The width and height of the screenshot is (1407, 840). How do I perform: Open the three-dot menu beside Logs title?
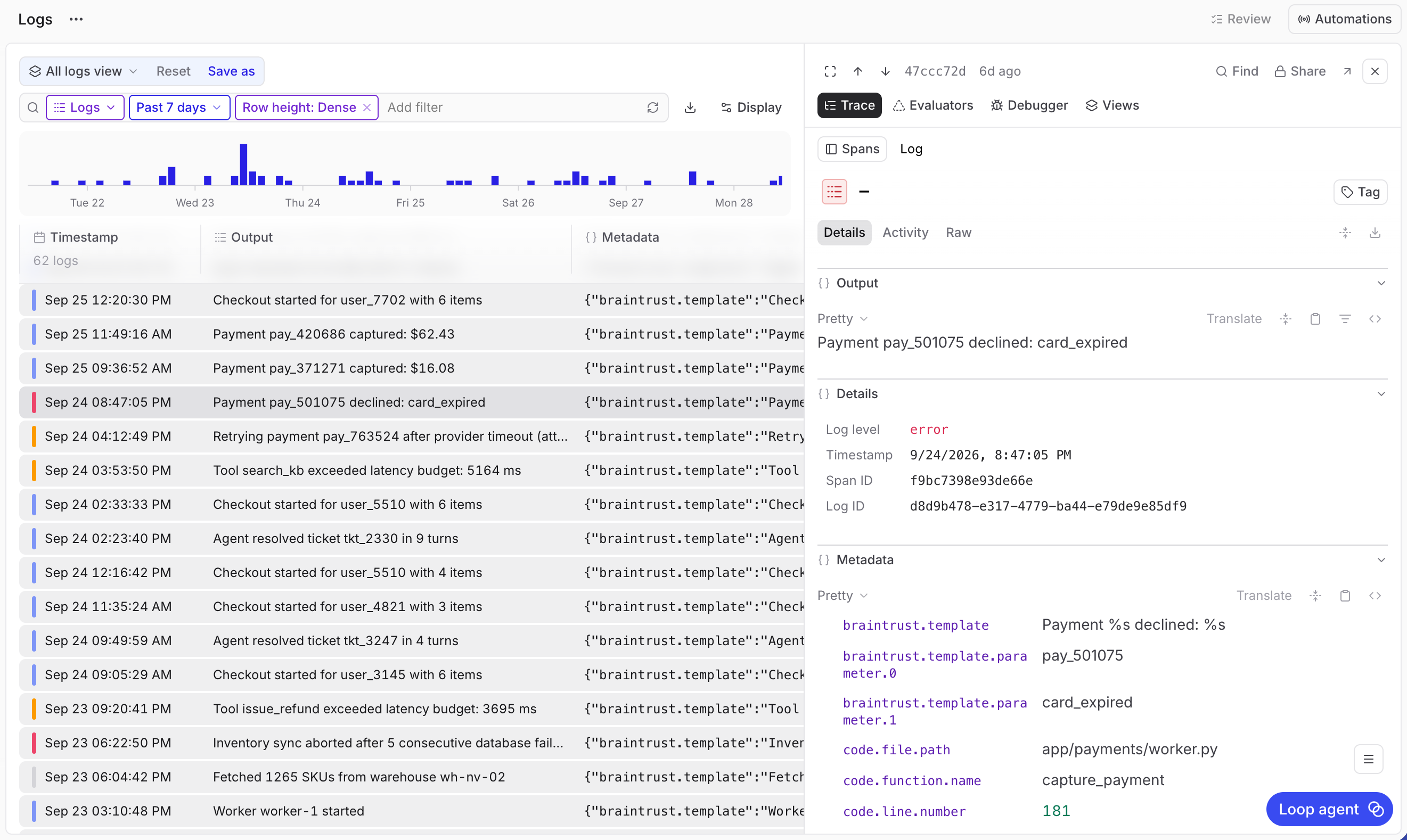(x=76, y=19)
